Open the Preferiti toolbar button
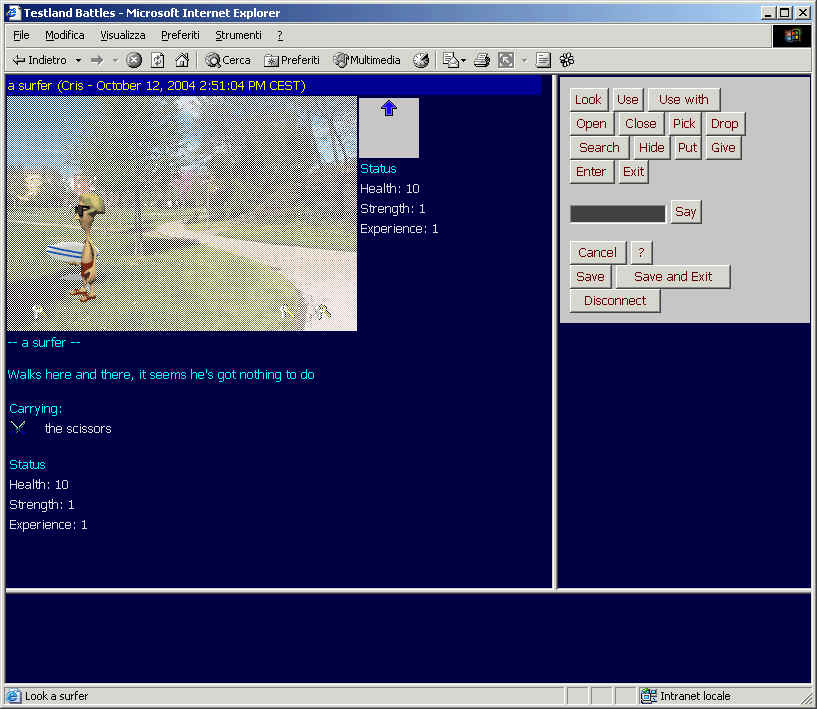The width and height of the screenshot is (817, 709). (x=292, y=60)
